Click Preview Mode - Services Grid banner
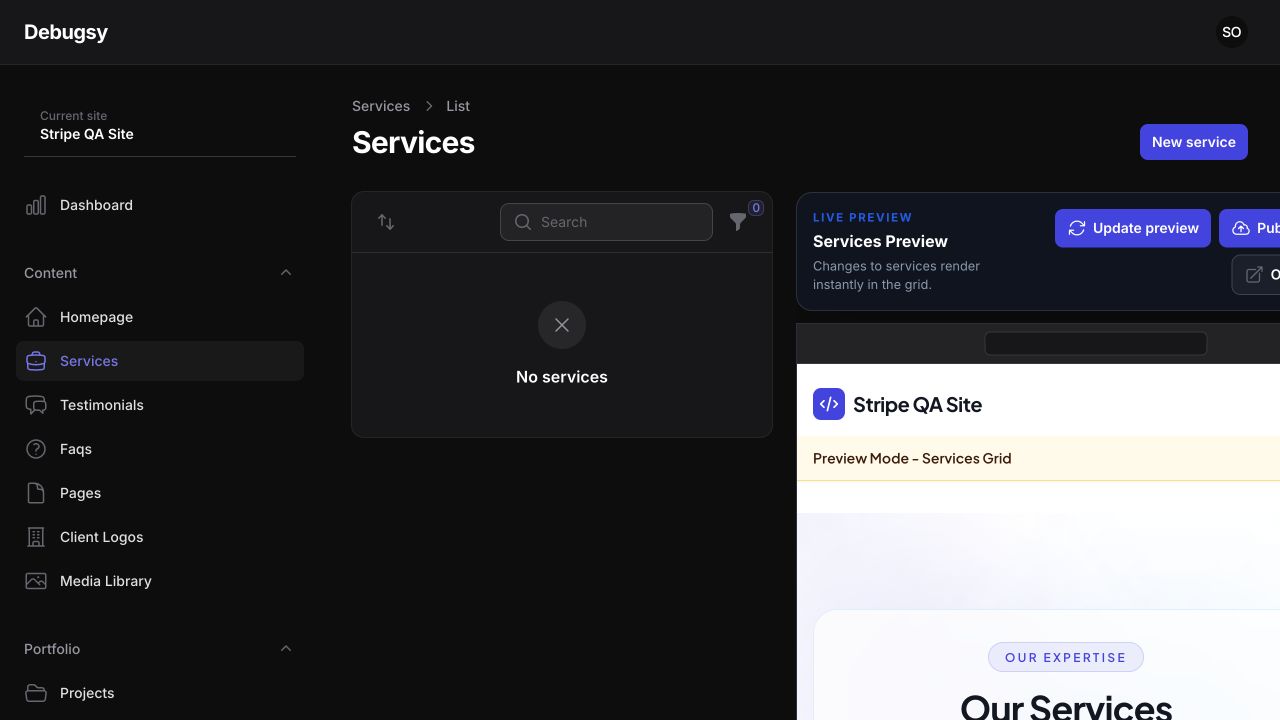 (x=1038, y=458)
